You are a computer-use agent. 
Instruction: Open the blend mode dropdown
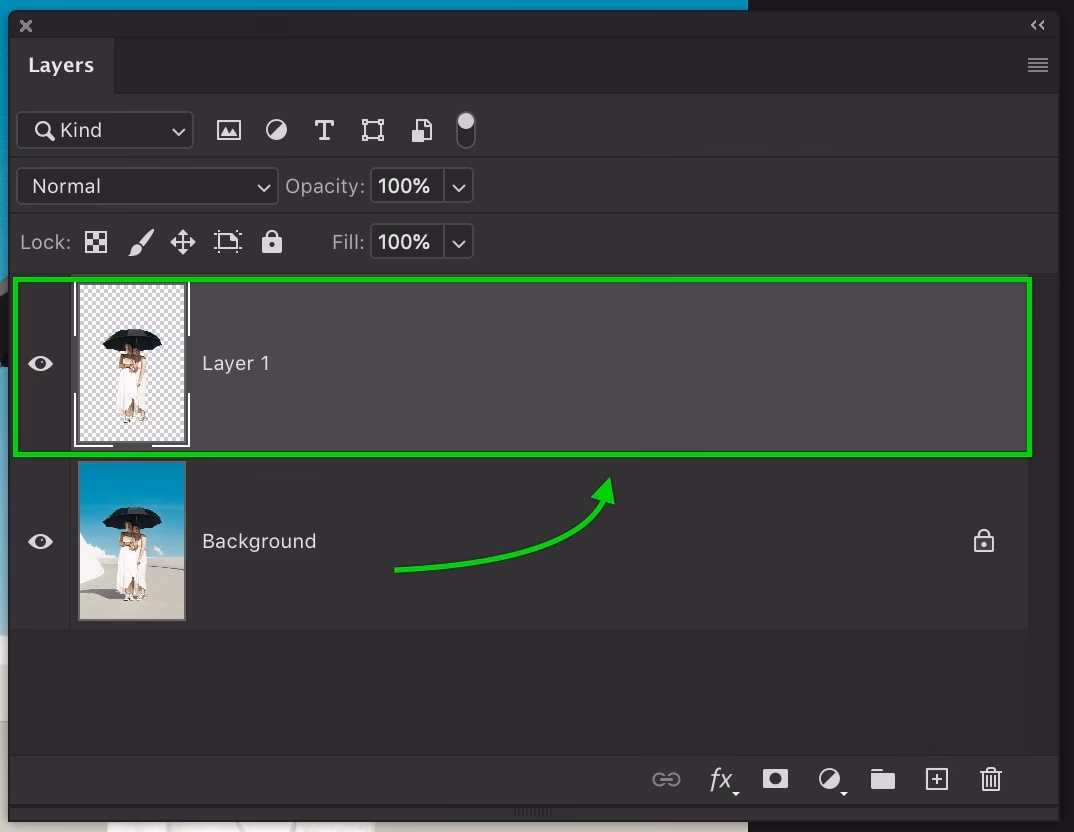coord(146,186)
